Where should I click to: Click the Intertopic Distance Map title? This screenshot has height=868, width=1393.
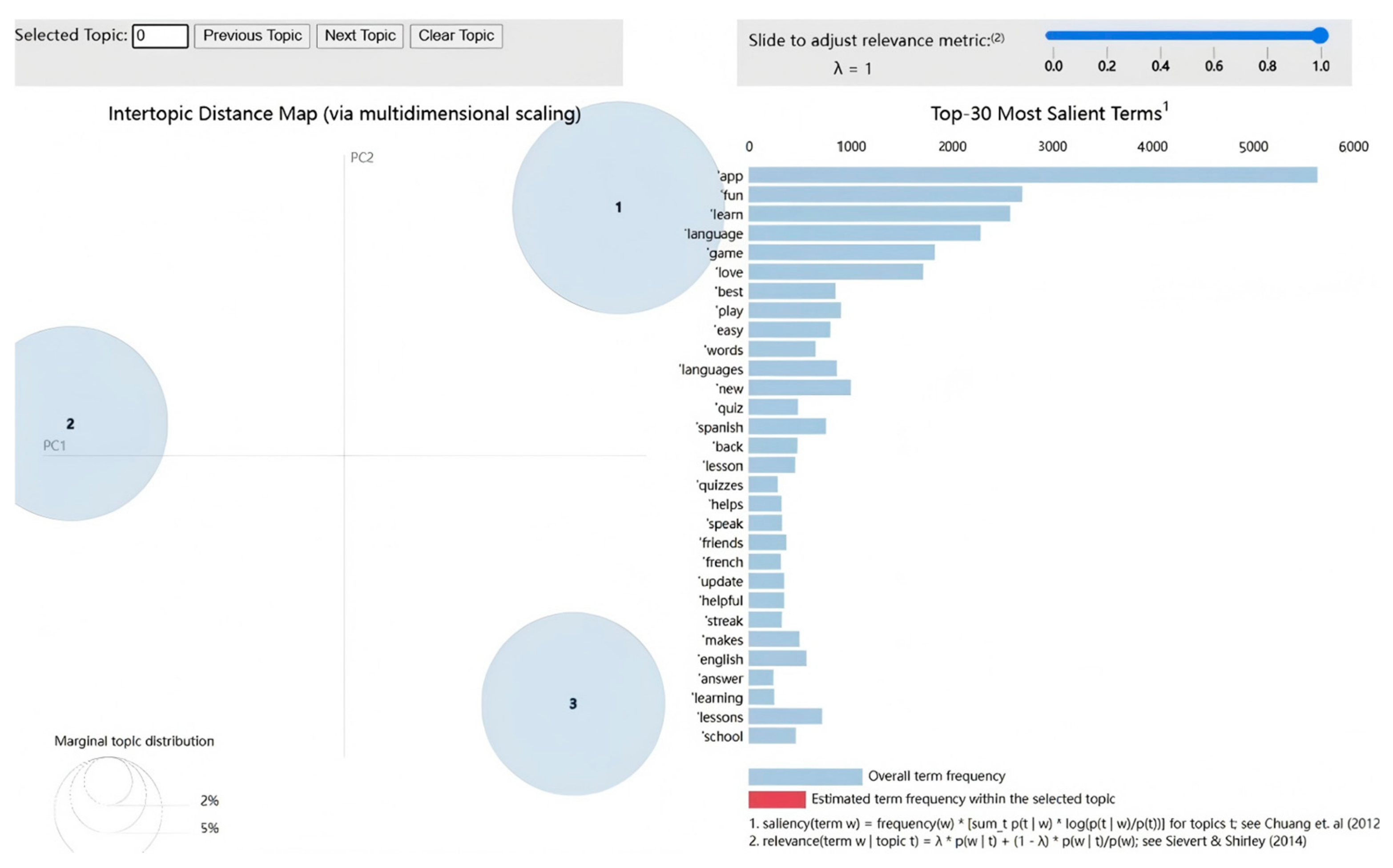click(345, 114)
